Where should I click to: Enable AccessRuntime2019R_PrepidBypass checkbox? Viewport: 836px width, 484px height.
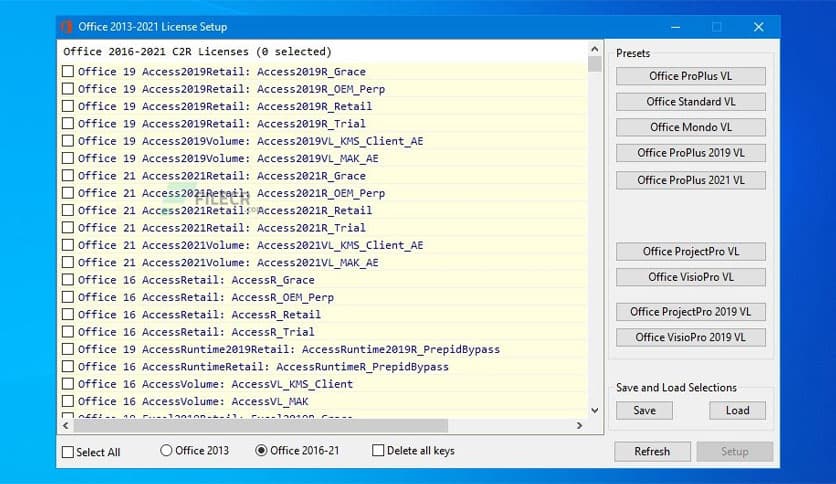point(68,349)
